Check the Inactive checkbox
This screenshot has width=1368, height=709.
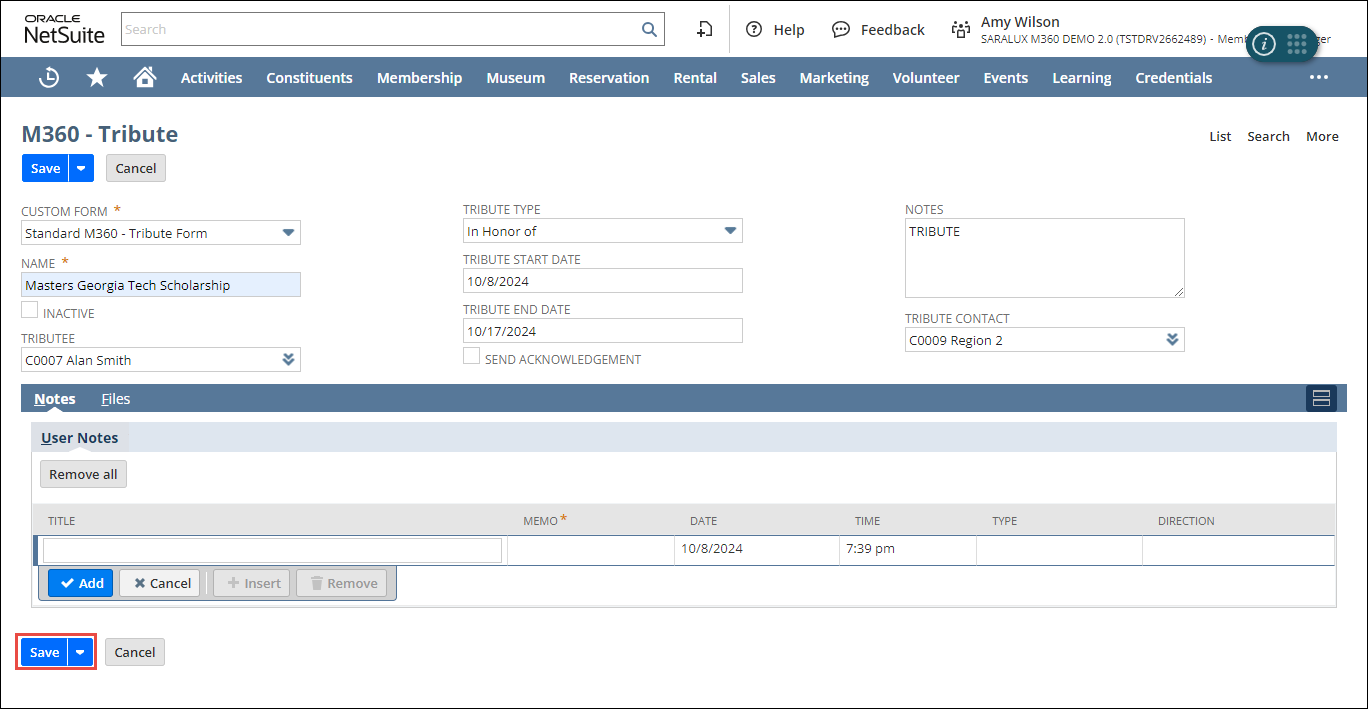(x=30, y=311)
